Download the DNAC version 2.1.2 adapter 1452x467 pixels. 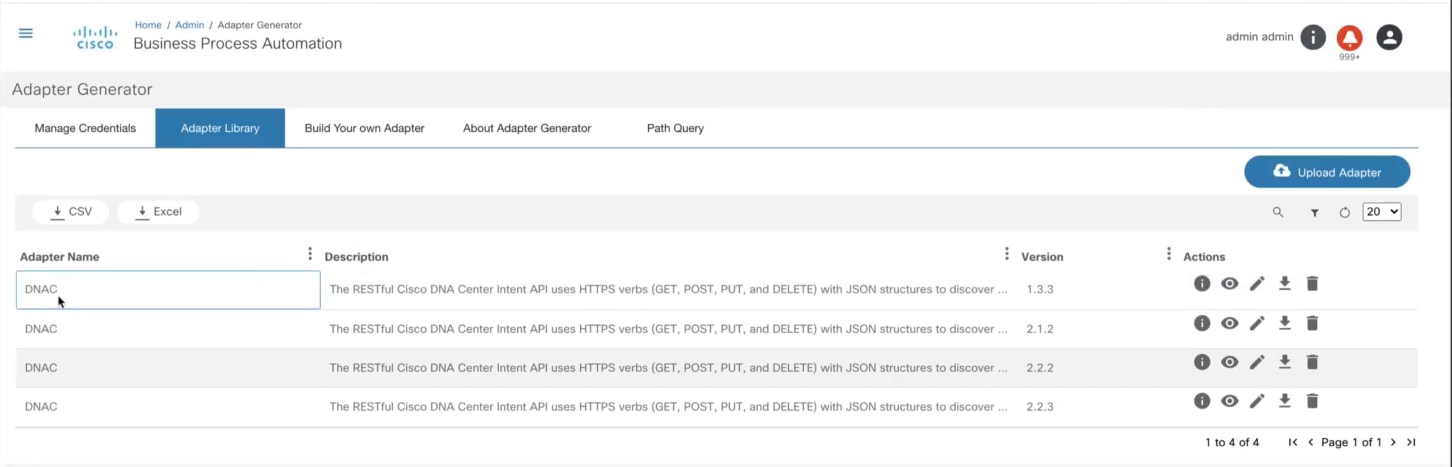click(x=1285, y=323)
